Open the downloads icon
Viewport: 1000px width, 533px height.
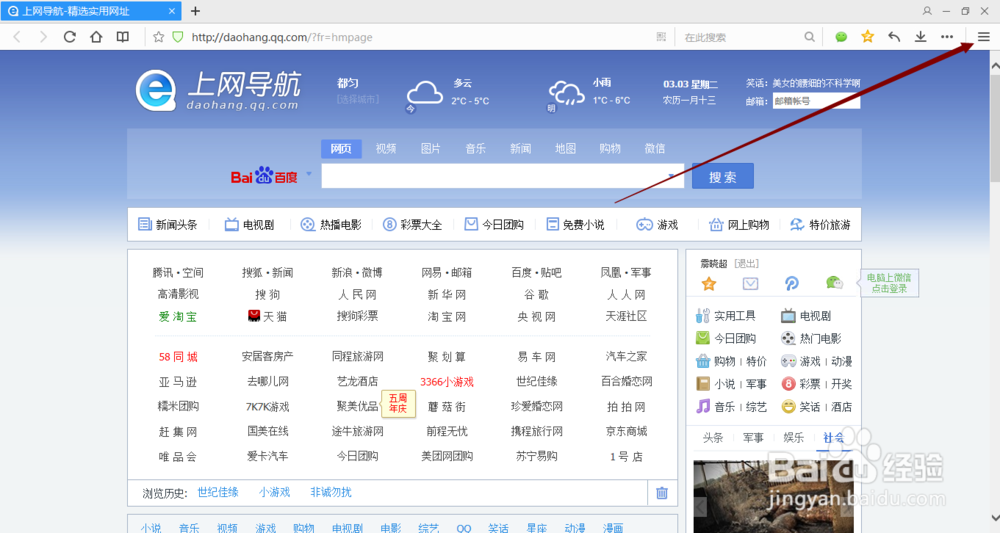tap(920, 37)
